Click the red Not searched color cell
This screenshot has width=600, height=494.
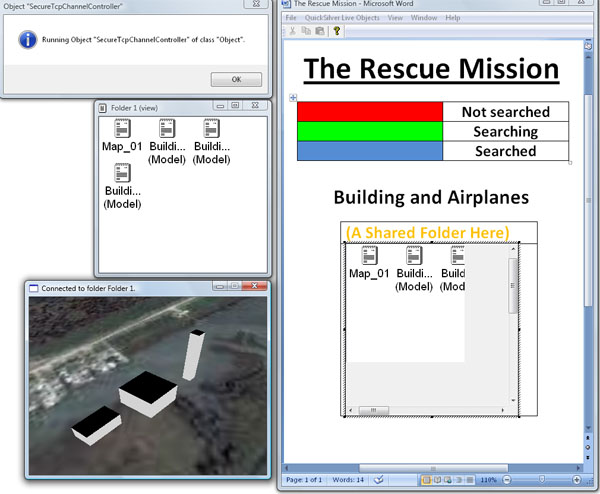pos(369,112)
